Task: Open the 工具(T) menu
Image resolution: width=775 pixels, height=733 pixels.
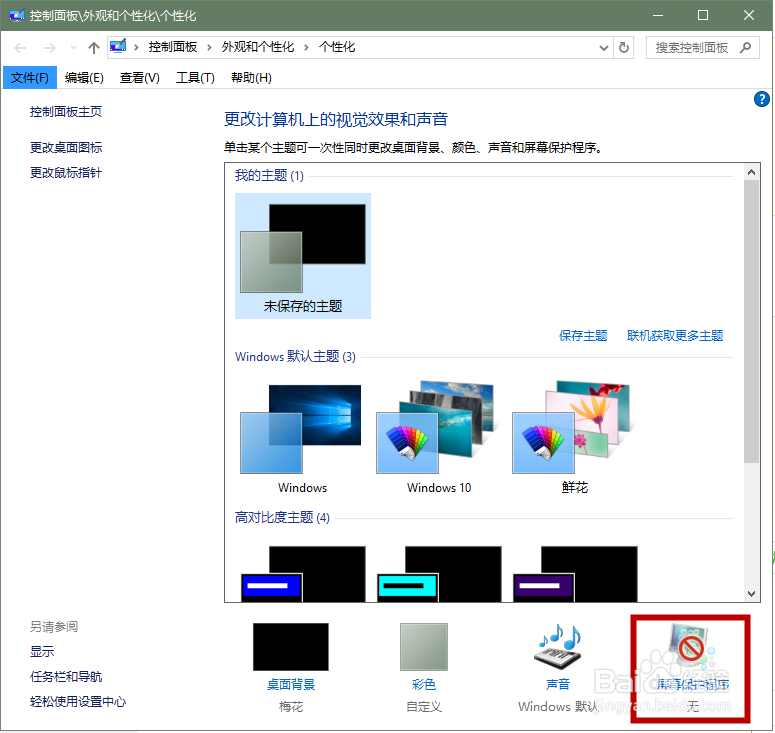Action: tap(195, 78)
